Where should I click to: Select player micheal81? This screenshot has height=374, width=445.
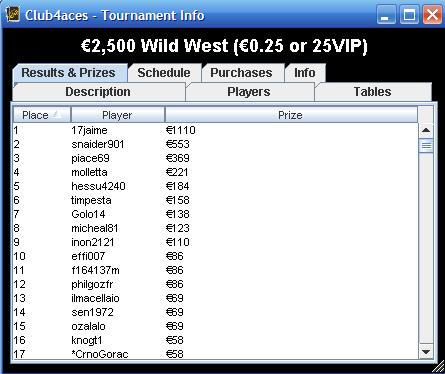(95, 228)
